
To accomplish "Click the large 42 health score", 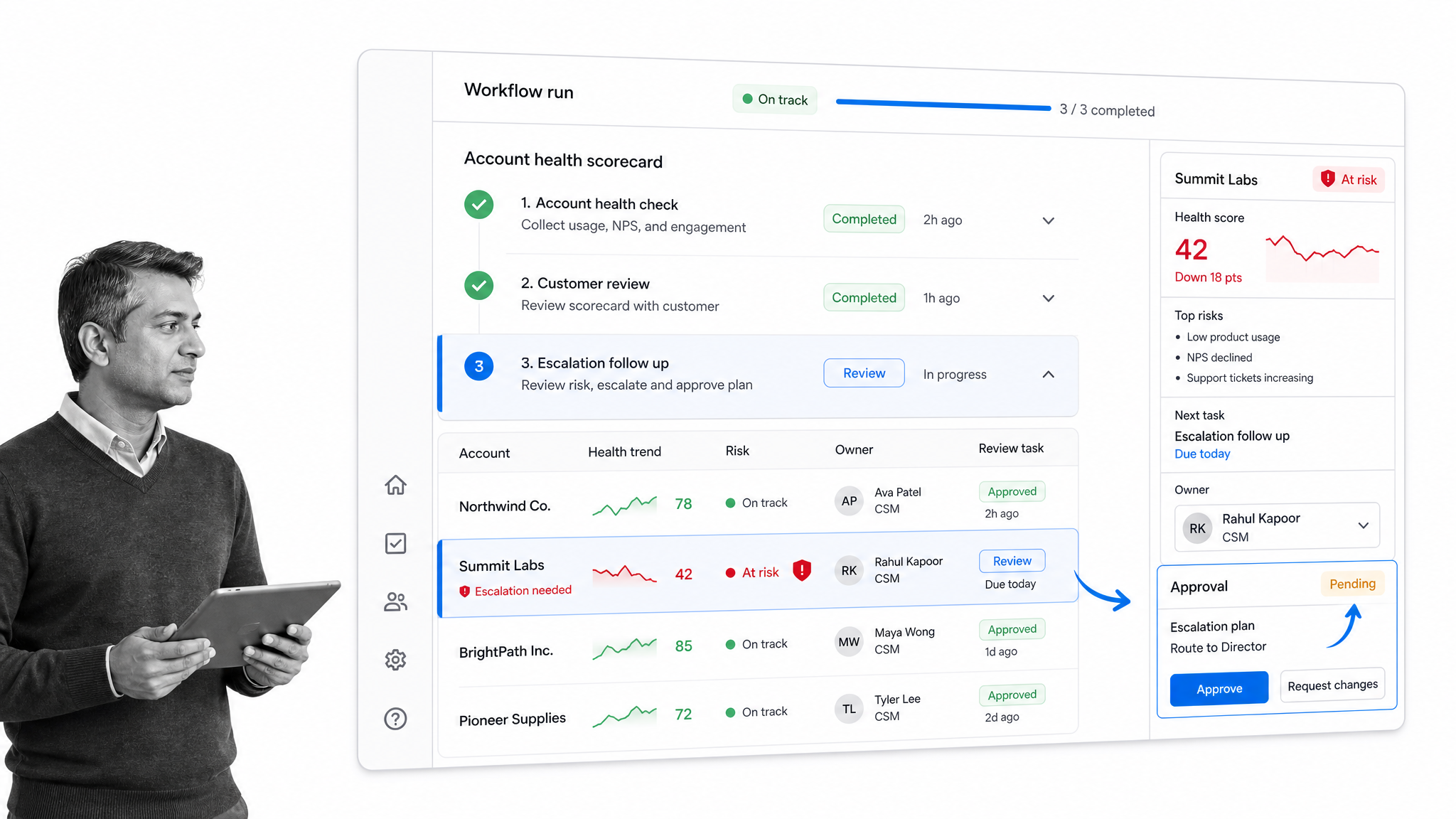I will coord(1191,250).
